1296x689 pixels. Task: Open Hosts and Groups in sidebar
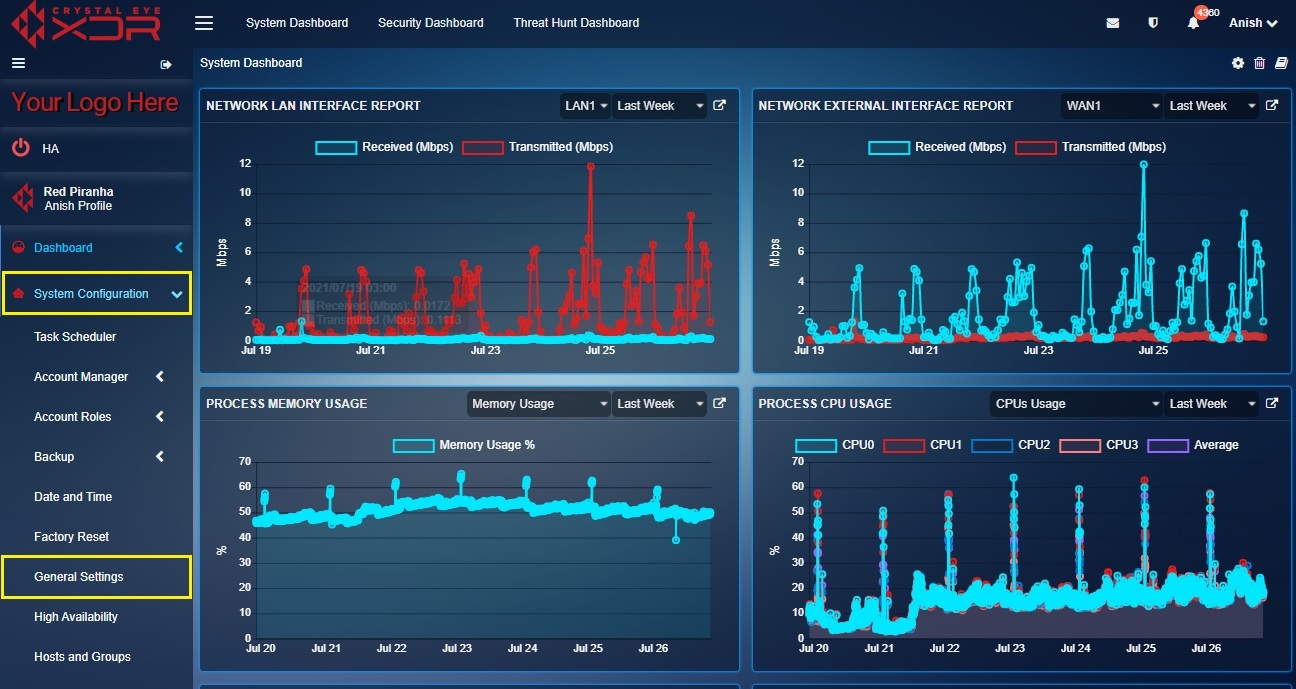click(x=82, y=657)
